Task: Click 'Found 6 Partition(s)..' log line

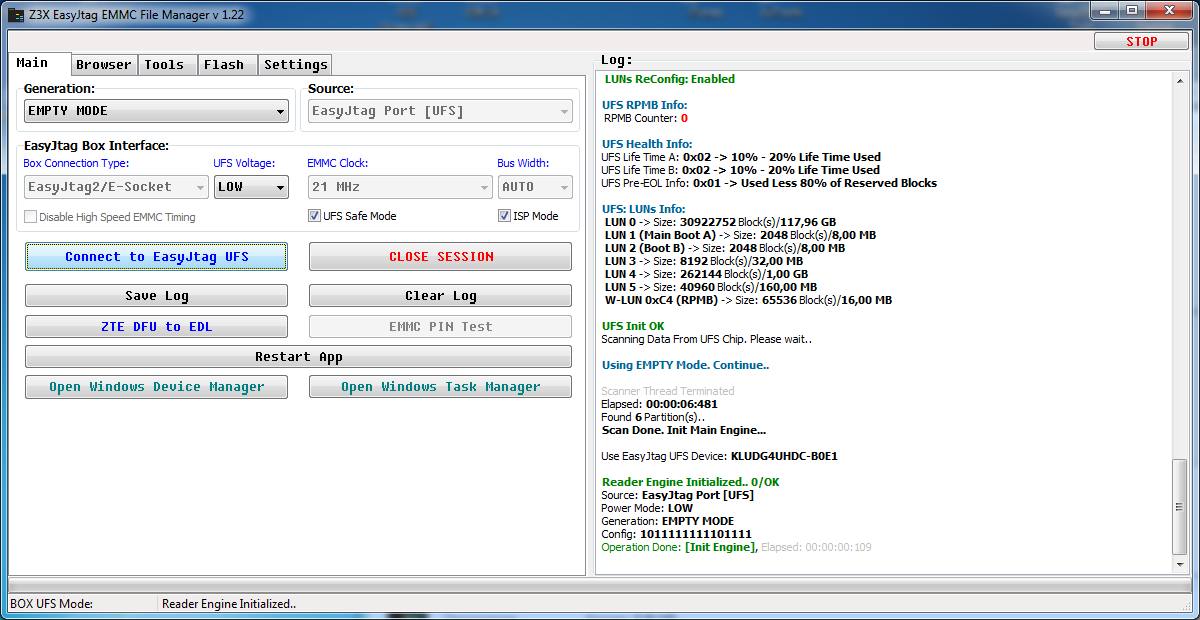Action: coord(653,417)
